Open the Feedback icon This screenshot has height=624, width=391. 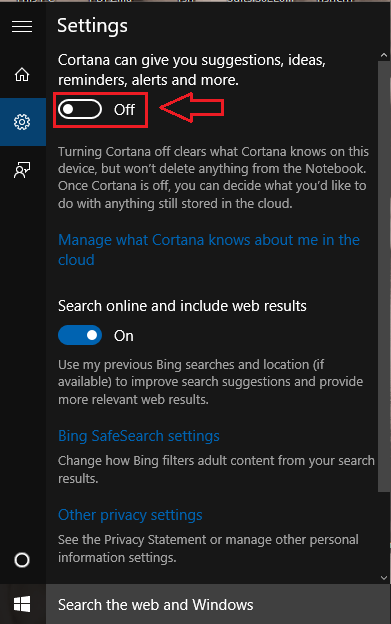(22, 170)
